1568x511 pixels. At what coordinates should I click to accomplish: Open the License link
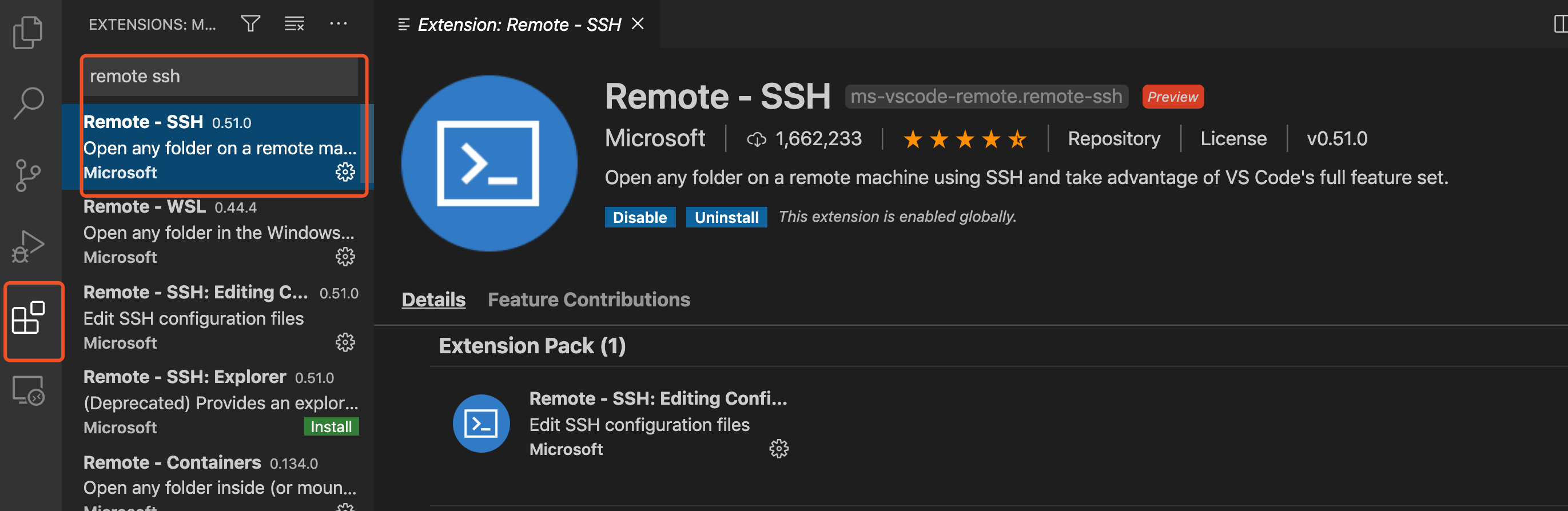point(1233,139)
